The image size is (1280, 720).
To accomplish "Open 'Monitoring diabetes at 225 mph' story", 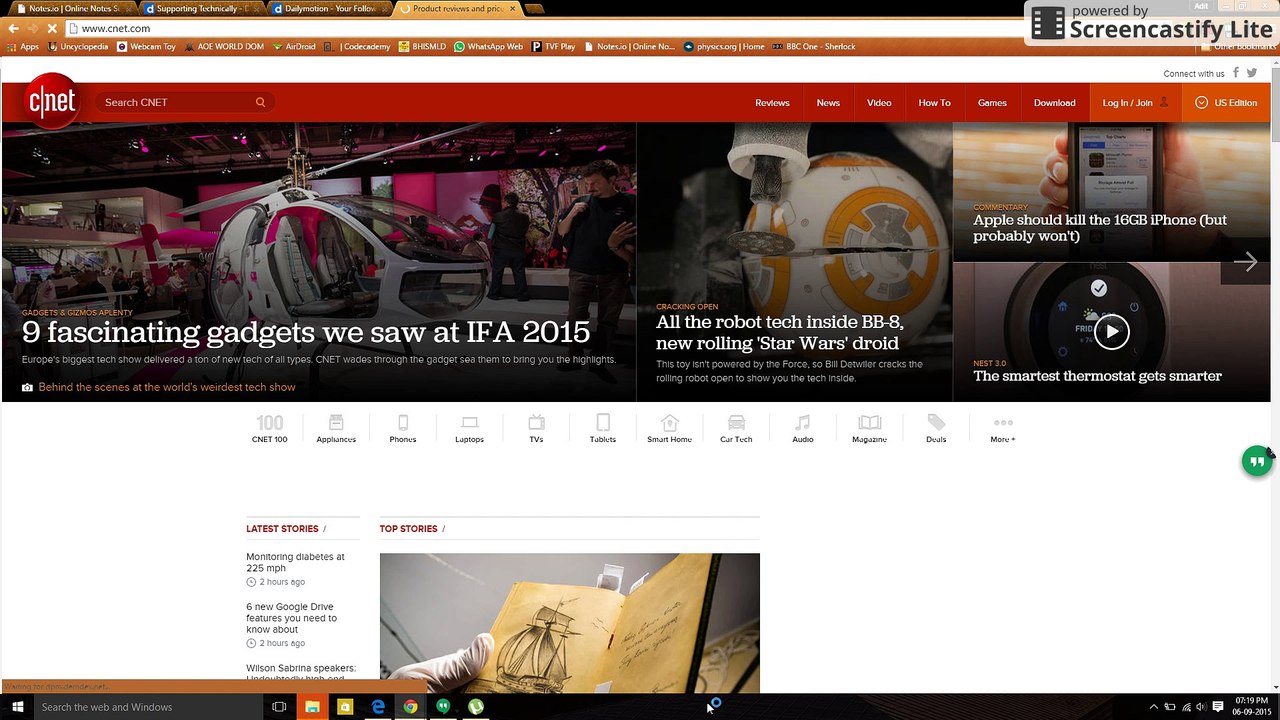I will pos(295,562).
